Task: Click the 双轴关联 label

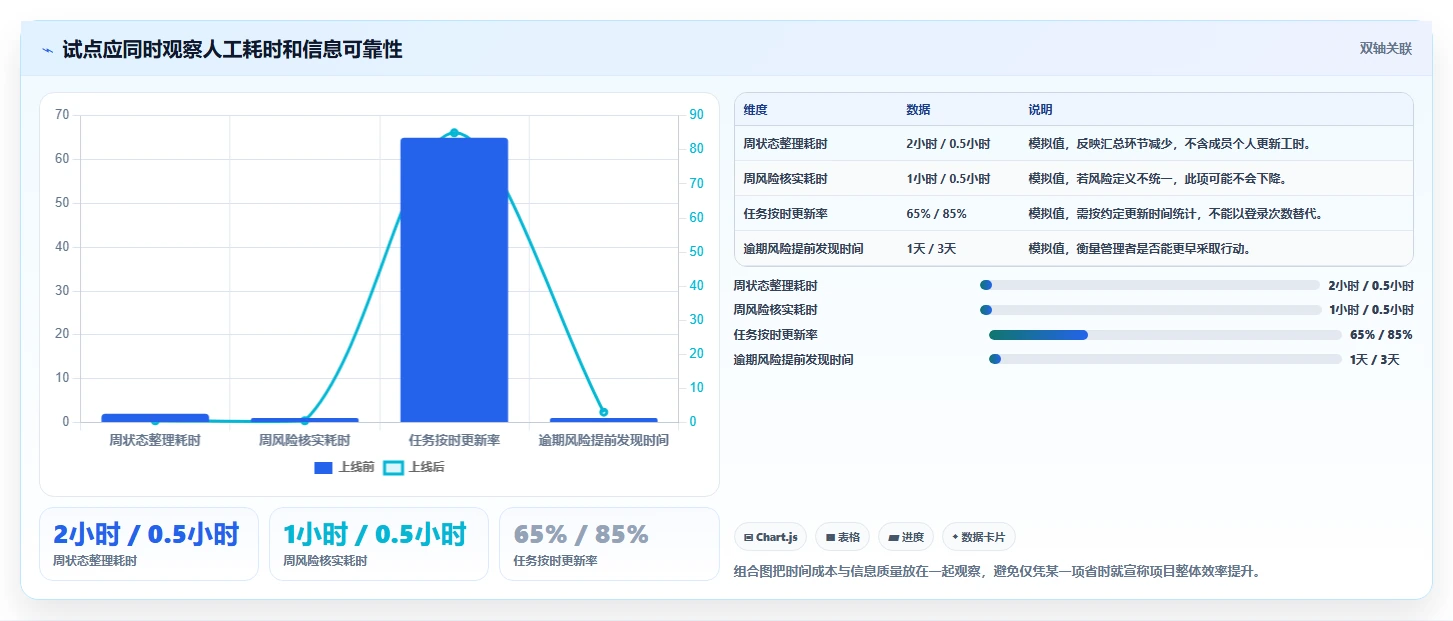Action: (x=1385, y=48)
